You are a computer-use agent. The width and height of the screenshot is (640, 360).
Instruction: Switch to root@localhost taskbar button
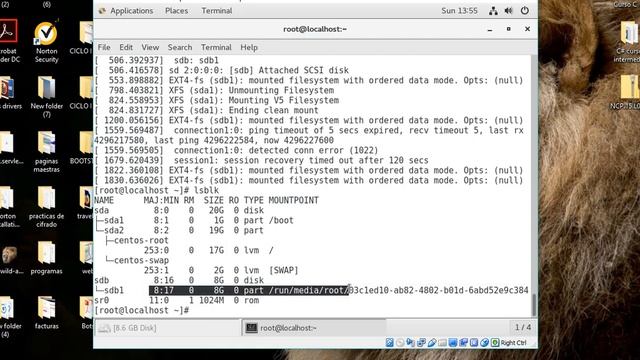pos(313,328)
